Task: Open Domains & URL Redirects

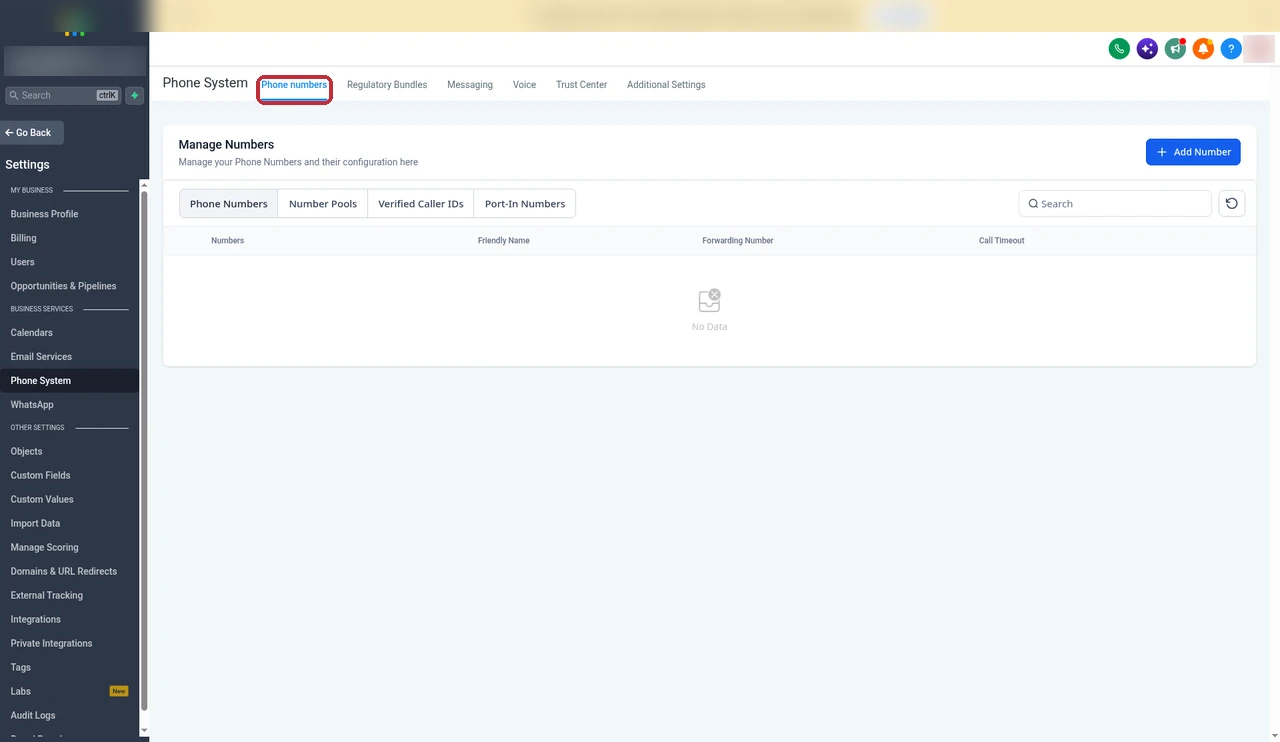Action: pyautogui.click(x=64, y=572)
